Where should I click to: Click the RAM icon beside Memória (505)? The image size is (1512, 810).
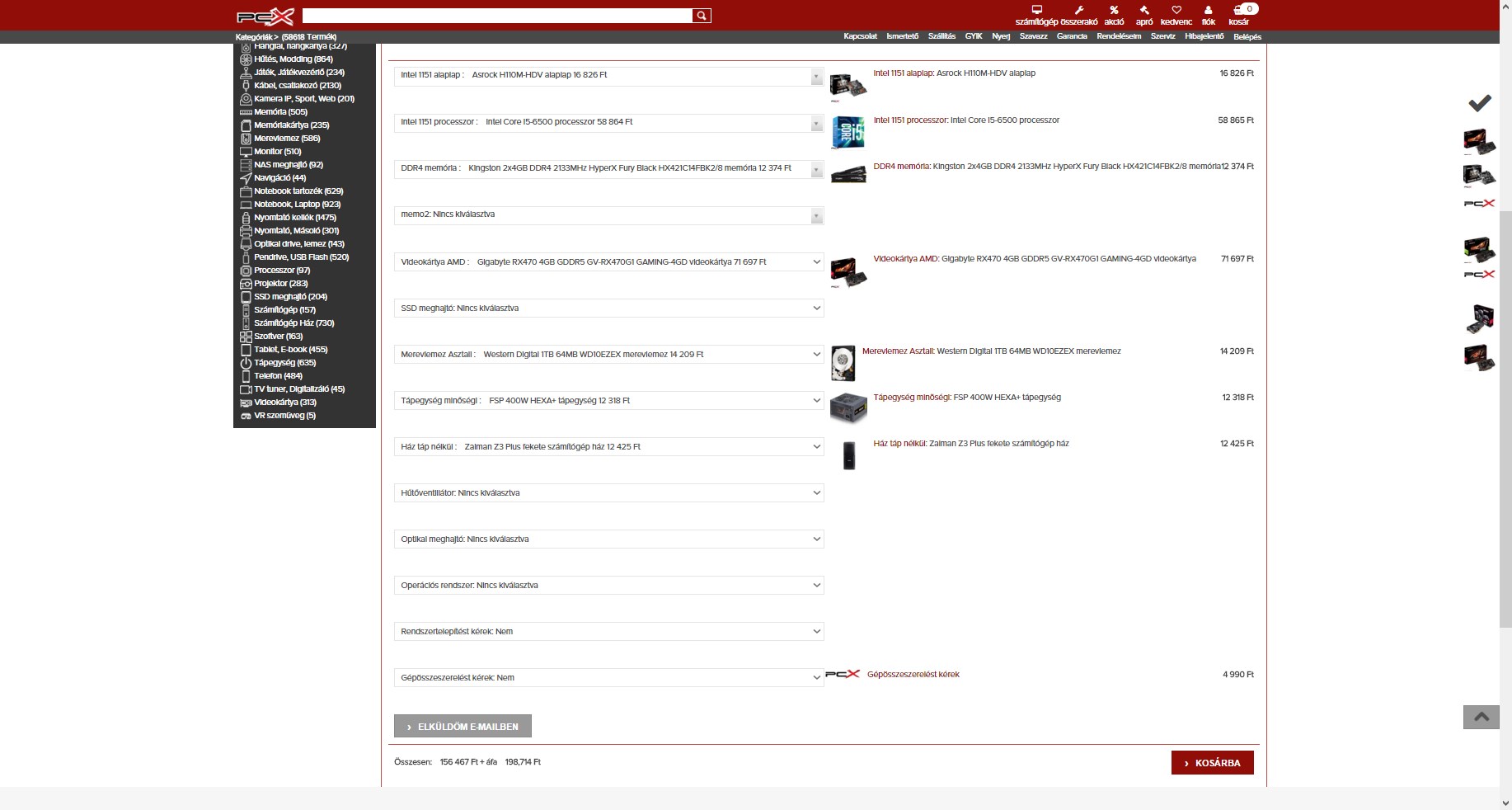(x=246, y=112)
